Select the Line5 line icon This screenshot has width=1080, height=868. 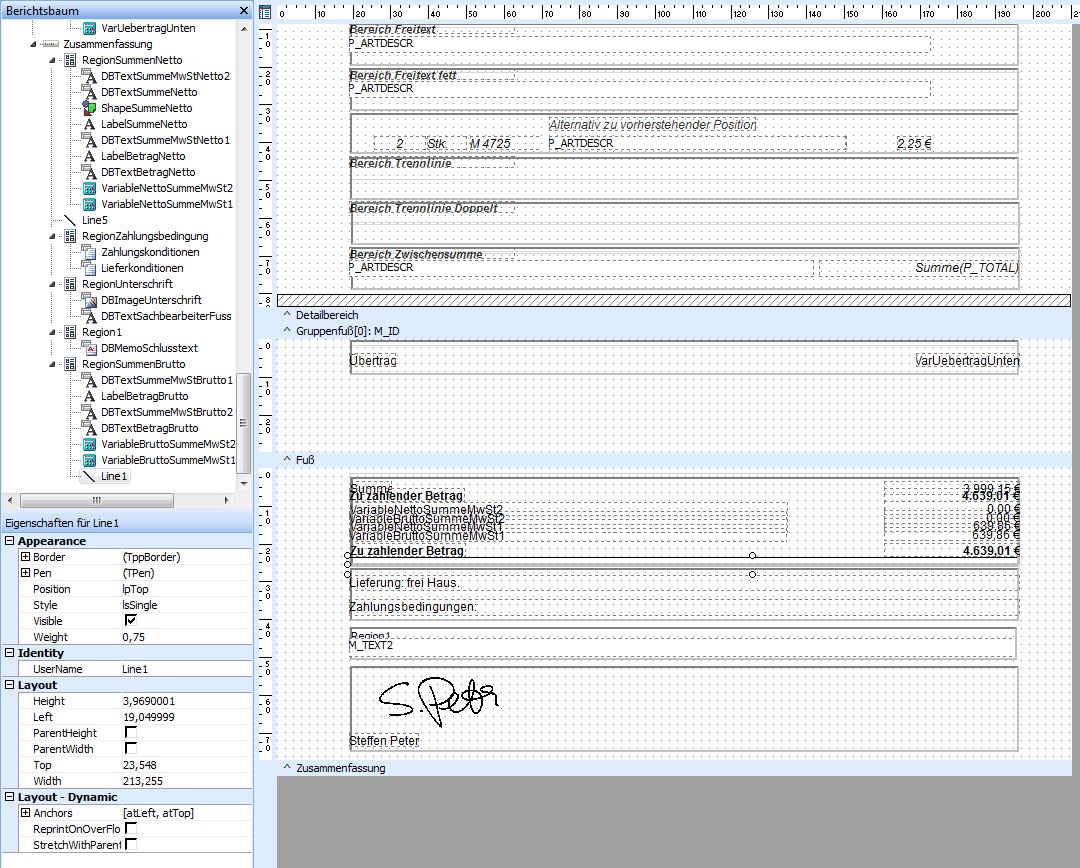click(x=70, y=220)
